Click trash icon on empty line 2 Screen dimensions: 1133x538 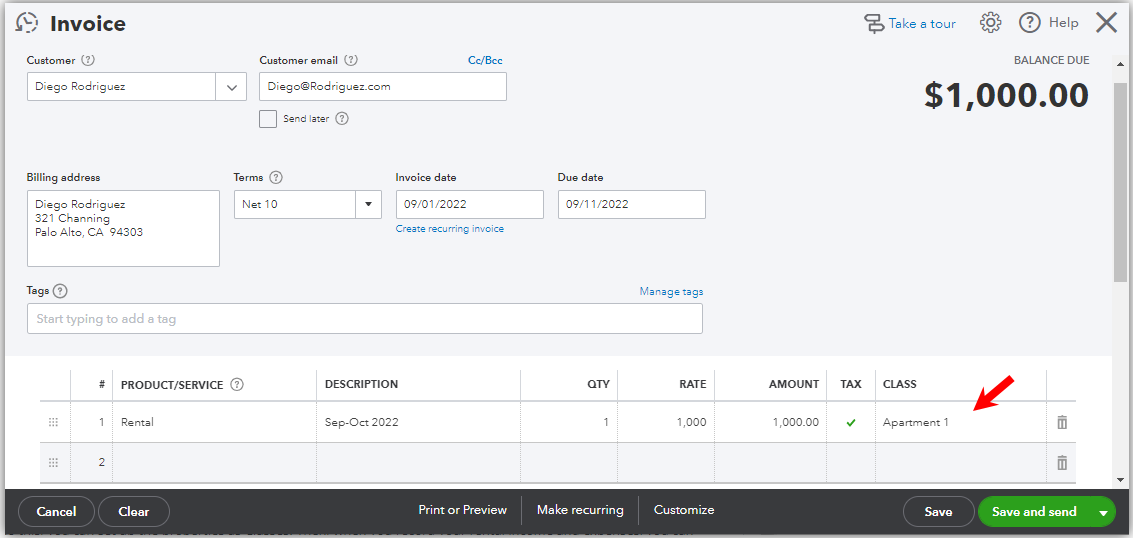pyautogui.click(x=1062, y=463)
